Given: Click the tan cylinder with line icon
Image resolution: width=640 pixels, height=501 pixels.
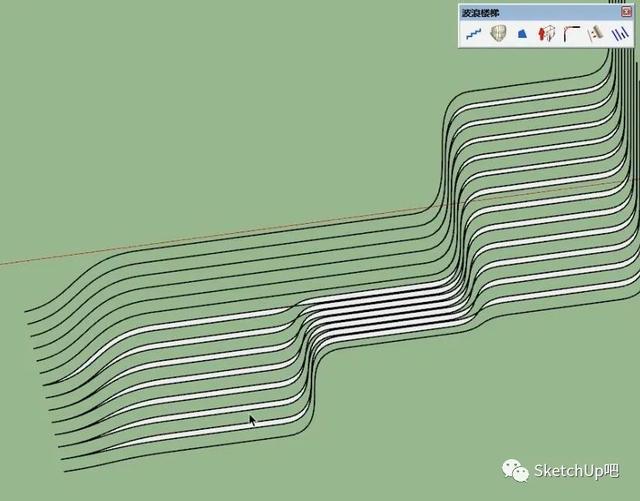Looking at the screenshot, I should pyautogui.click(x=596, y=33).
